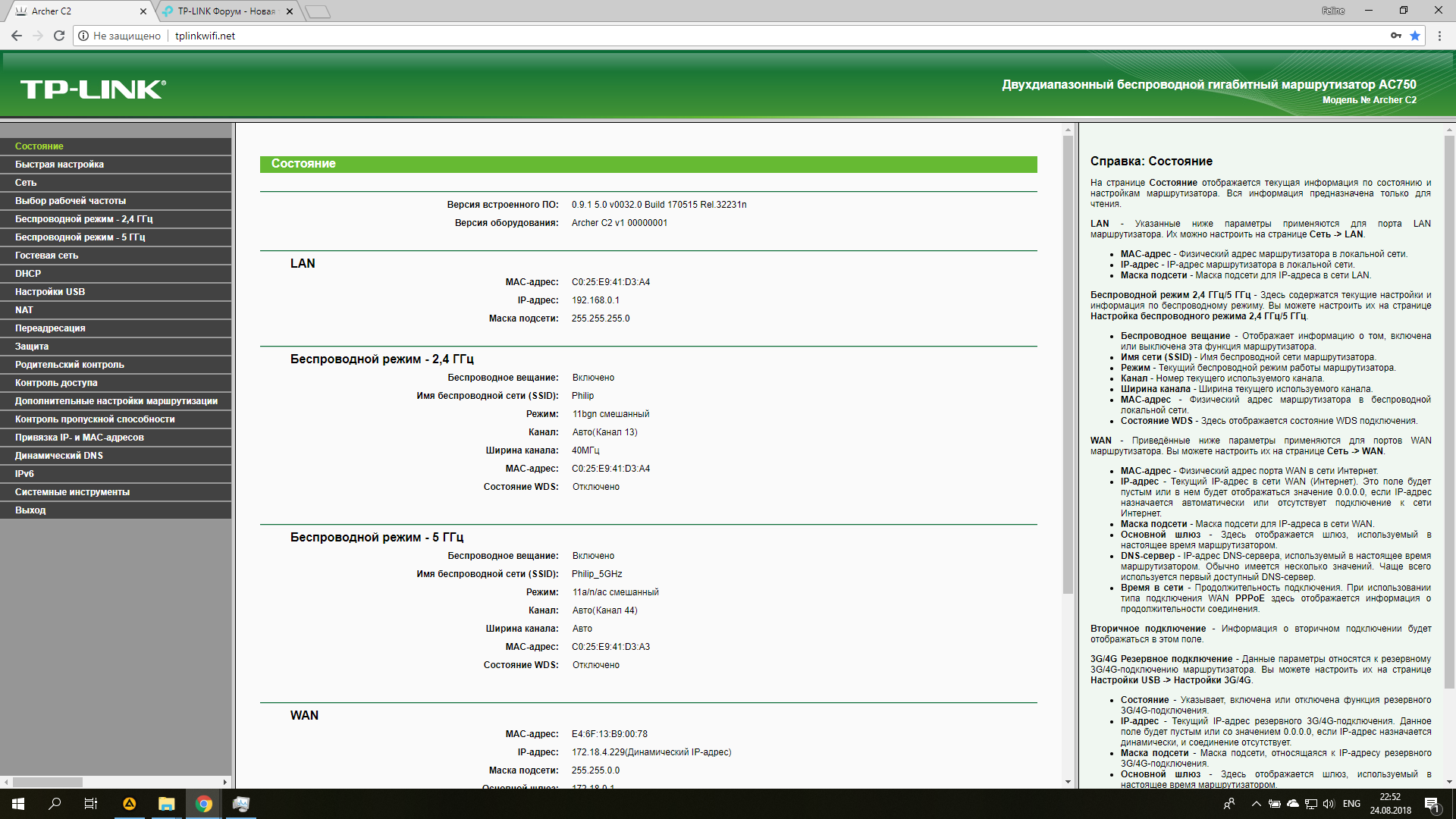This screenshot has width=1456, height=819.
Task: Open the site security info icon
Action: 83,36
